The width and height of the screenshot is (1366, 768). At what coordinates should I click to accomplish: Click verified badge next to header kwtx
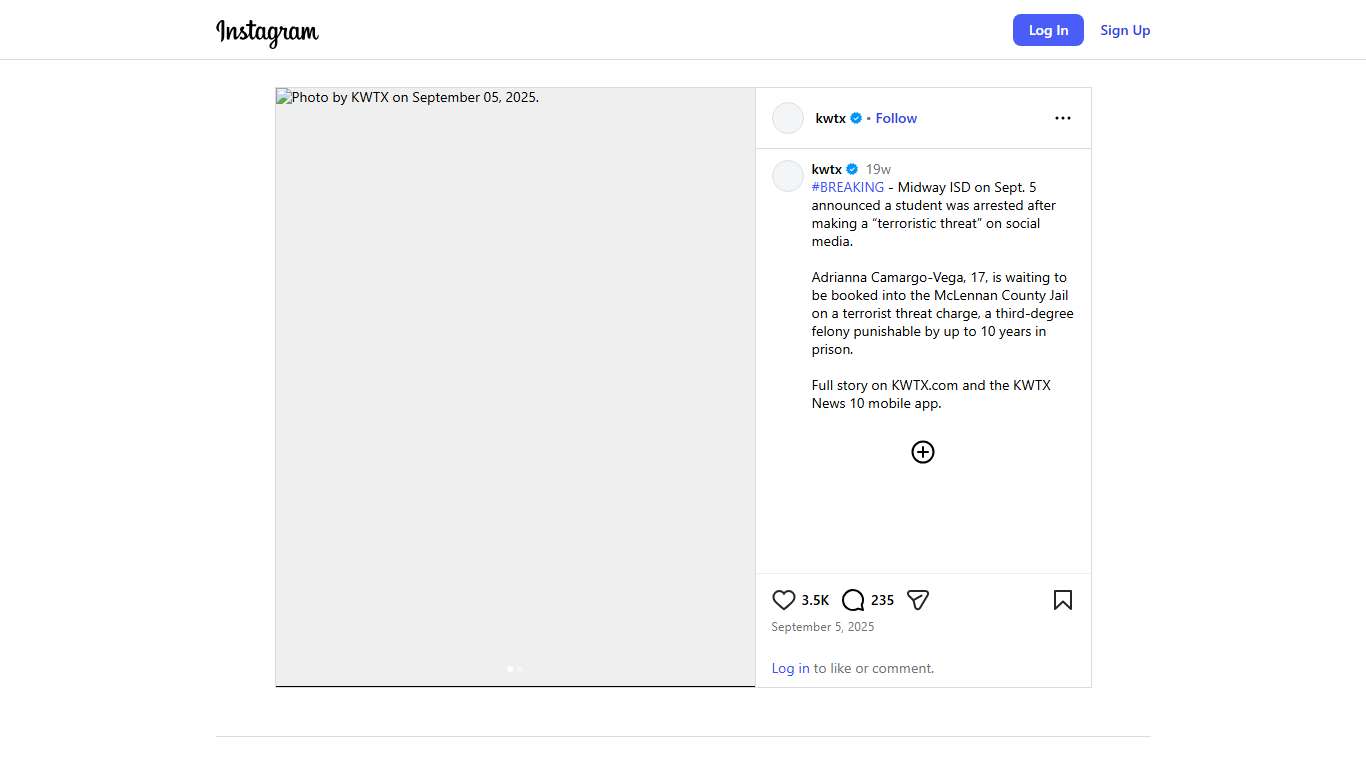click(856, 118)
